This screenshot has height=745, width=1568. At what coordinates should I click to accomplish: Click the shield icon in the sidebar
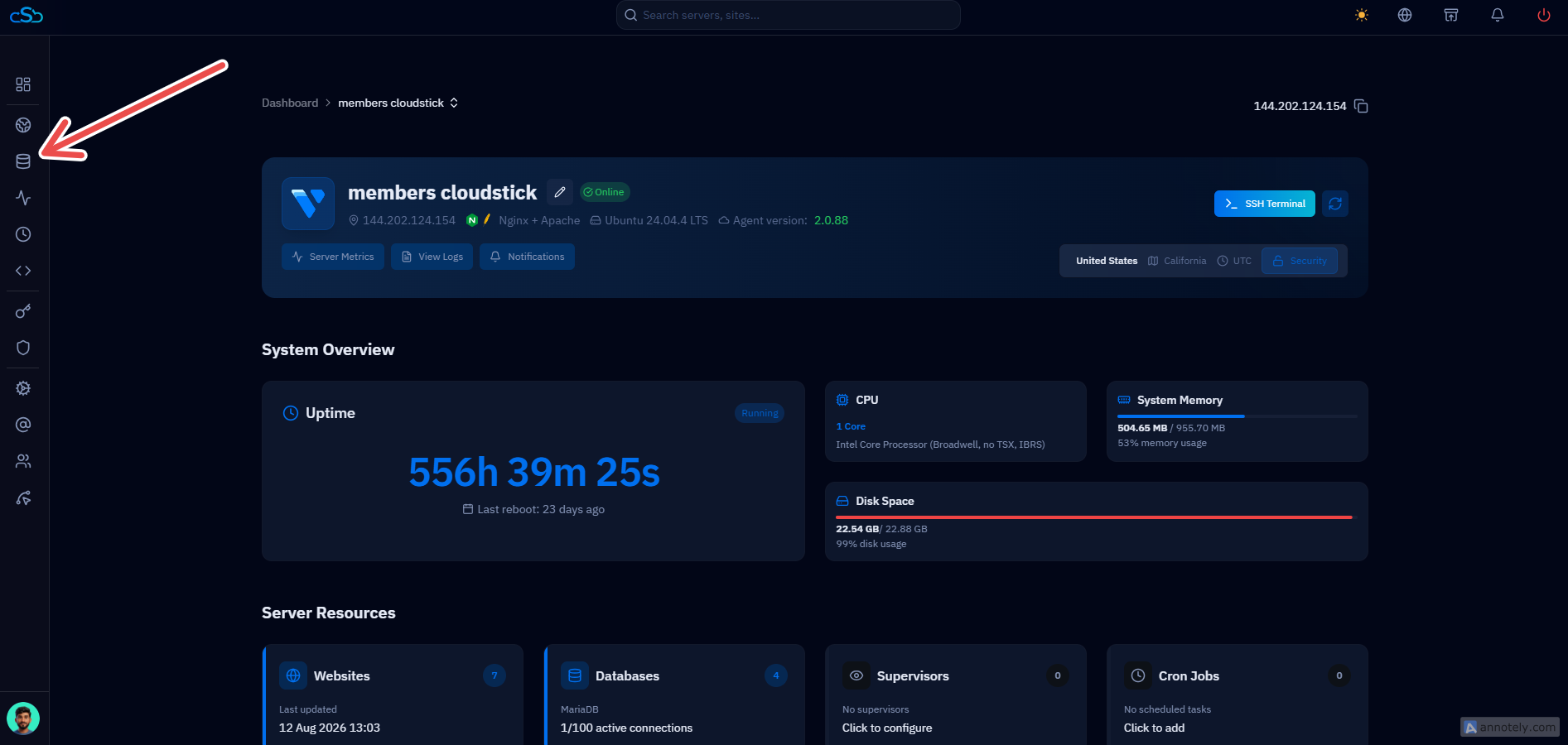[23, 348]
